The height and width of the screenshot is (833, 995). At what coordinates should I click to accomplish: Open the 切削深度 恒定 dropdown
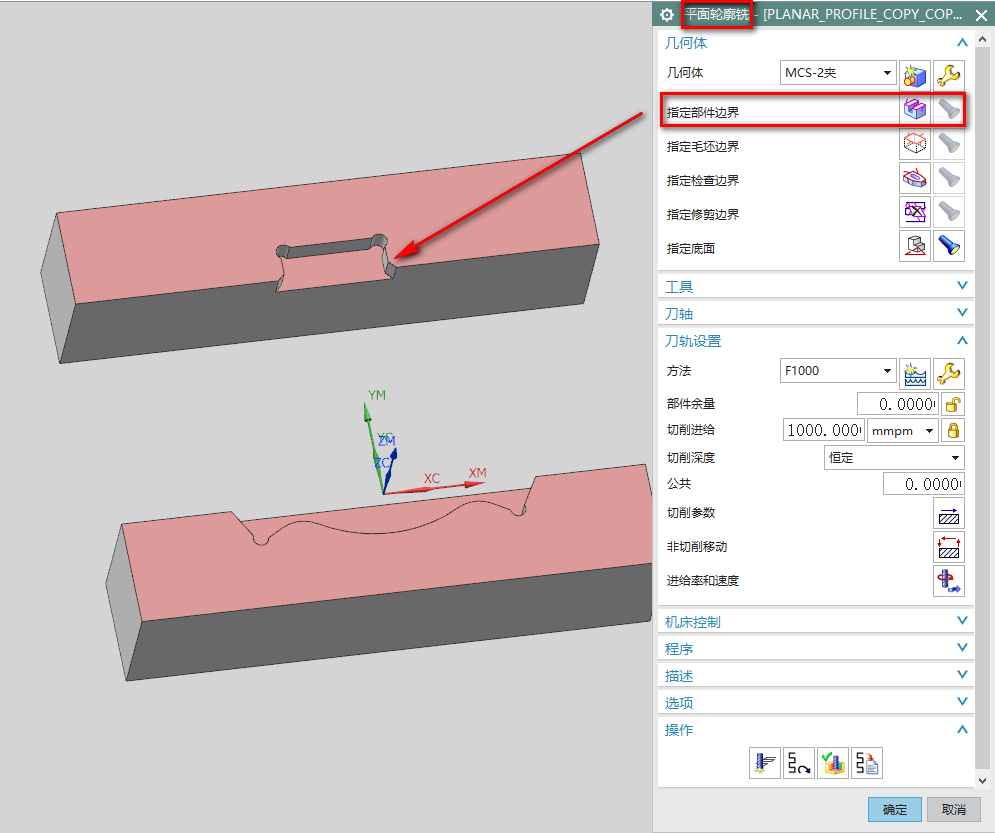893,457
